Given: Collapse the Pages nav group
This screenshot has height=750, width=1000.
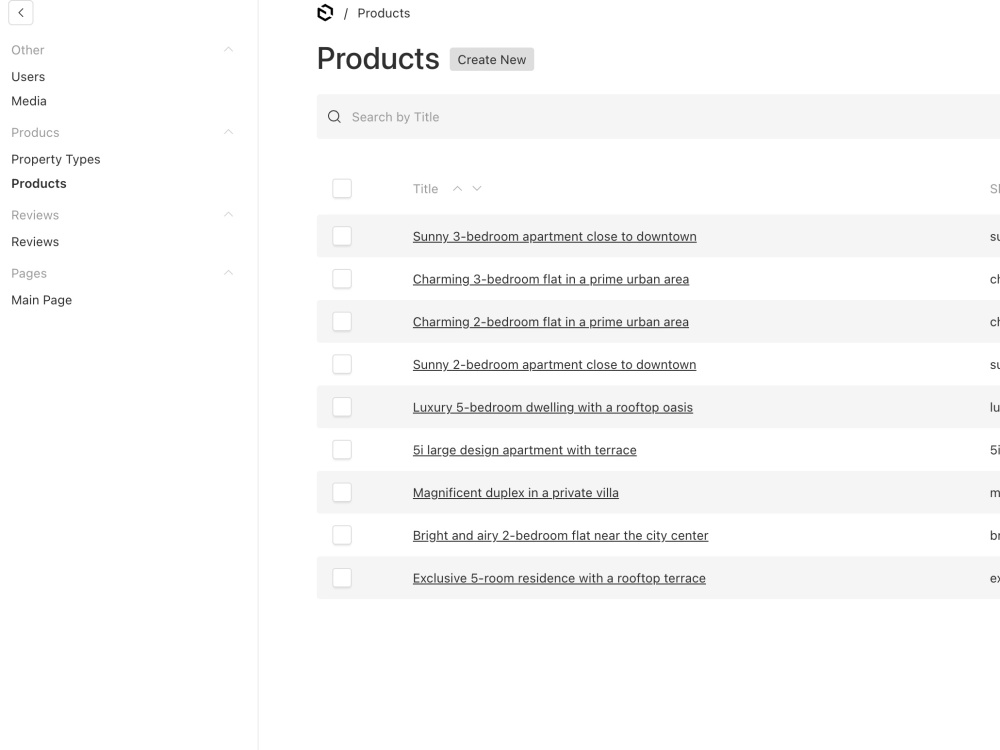Looking at the screenshot, I should point(228,273).
